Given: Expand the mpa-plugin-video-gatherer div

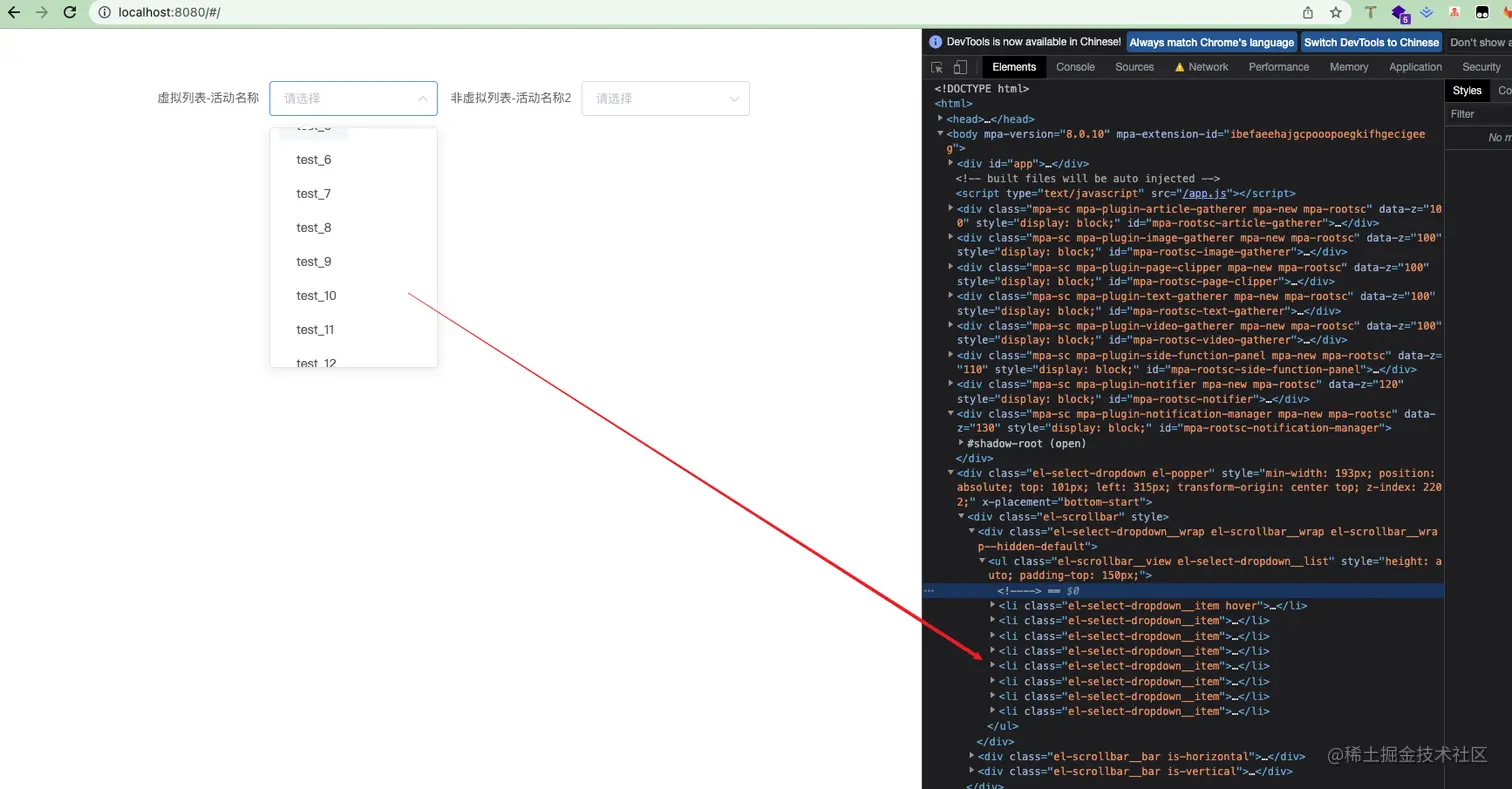Looking at the screenshot, I should coord(951,326).
